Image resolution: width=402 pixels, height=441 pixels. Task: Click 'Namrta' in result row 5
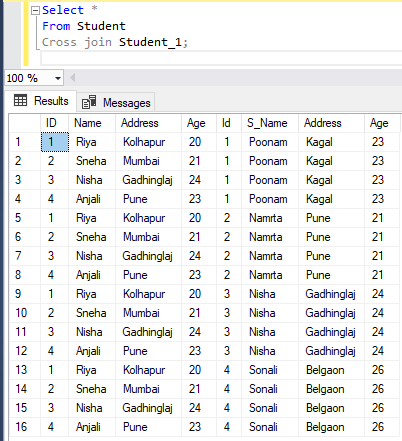(266, 218)
